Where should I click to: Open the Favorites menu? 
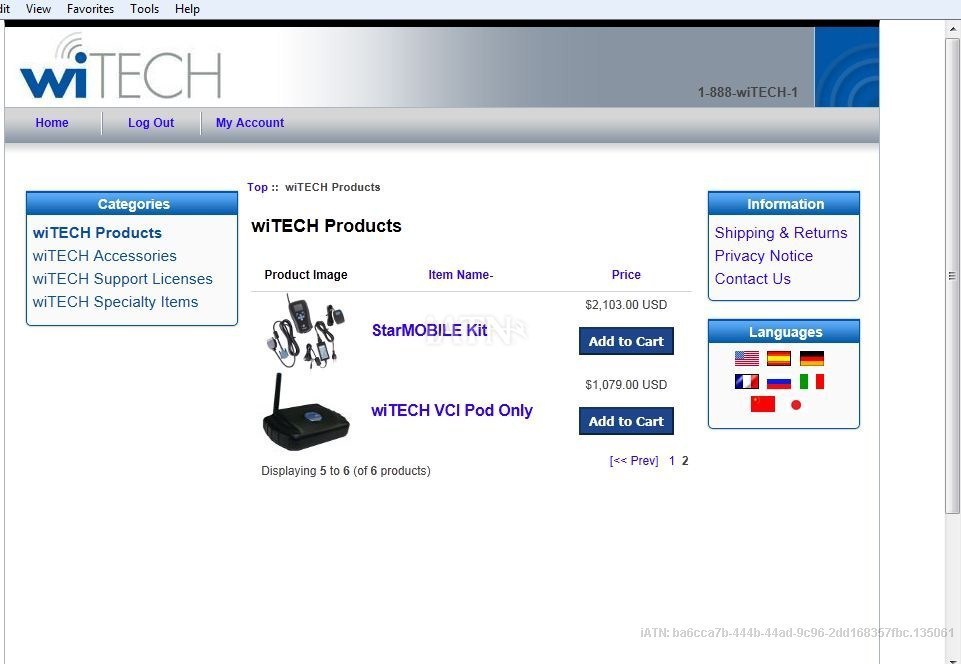coord(90,9)
